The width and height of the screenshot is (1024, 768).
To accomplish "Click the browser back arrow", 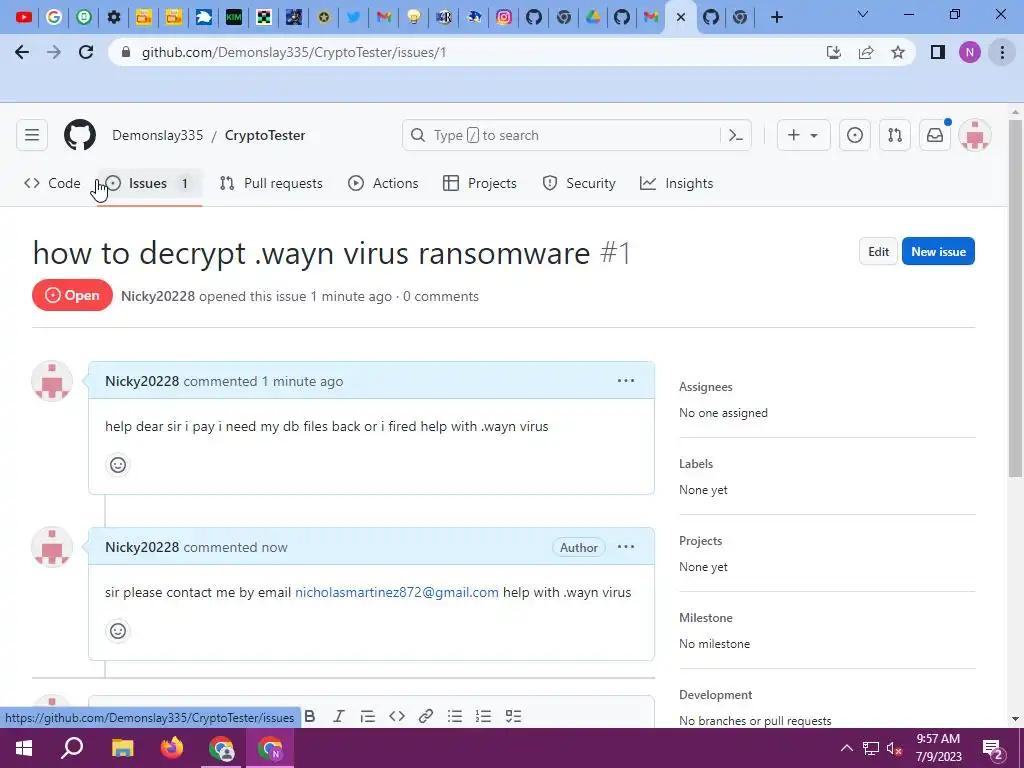I will [x=22, y=52].
